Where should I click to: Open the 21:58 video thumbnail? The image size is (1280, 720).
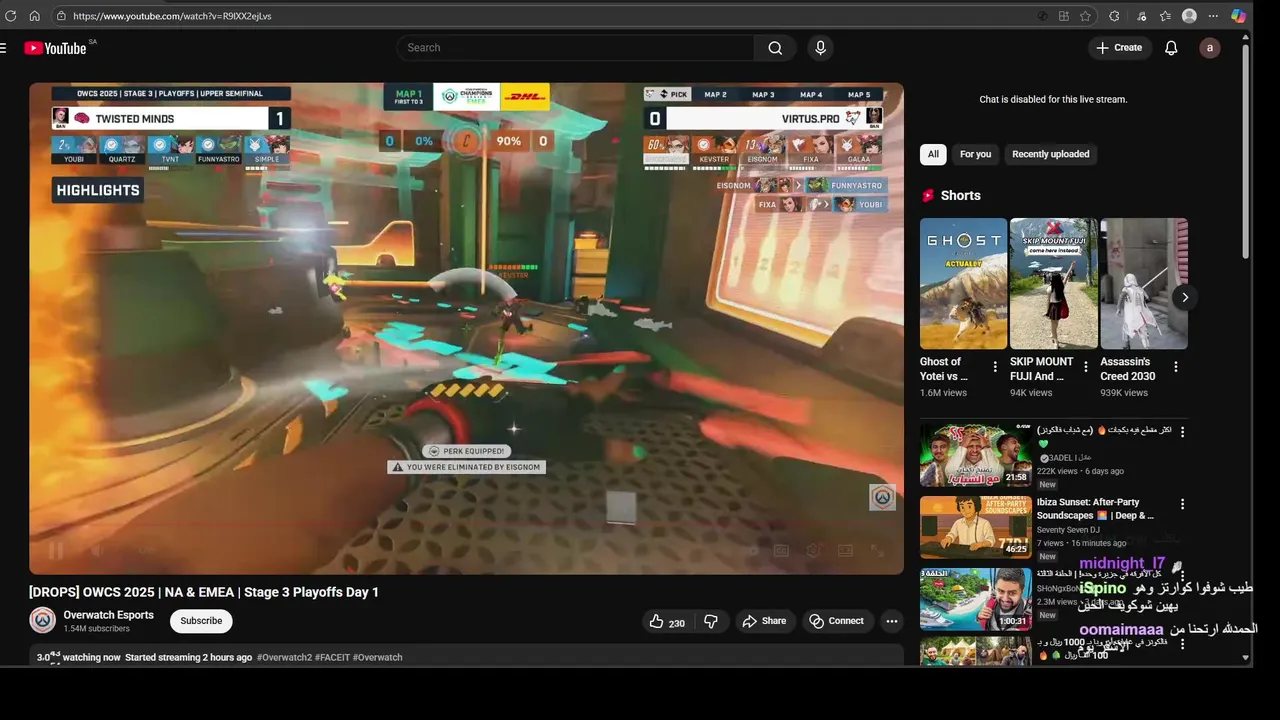976,455
